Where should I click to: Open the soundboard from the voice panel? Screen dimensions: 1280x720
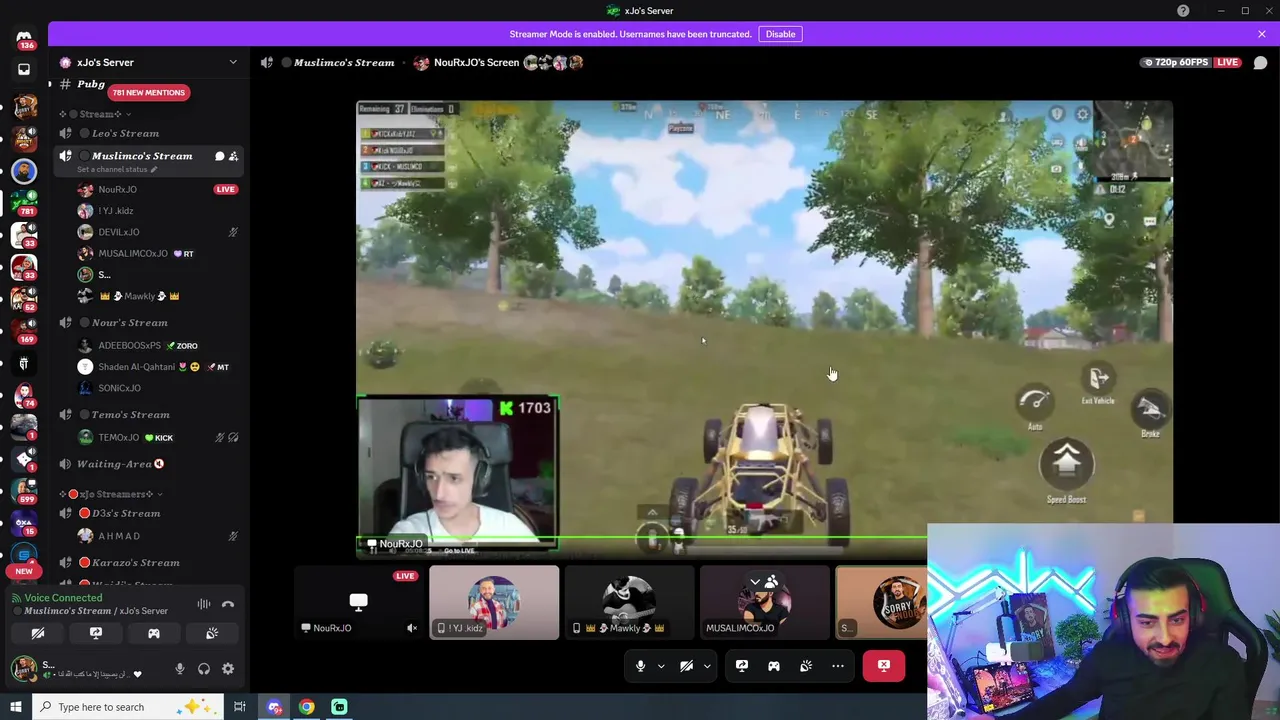[212, 633]
